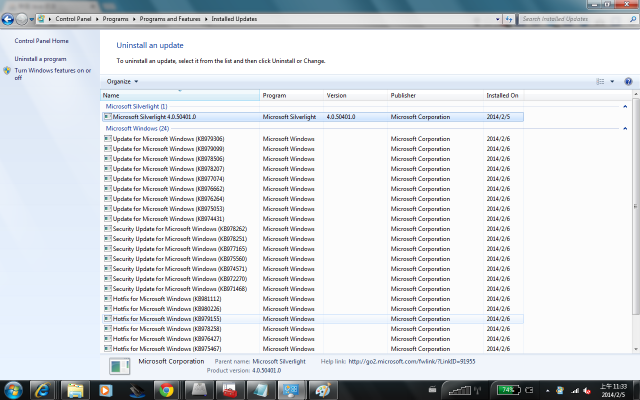Open Control Panel Home link
The width and height of the screenshot is (640, 400).
pyautogui.click(x=41, y=41)
